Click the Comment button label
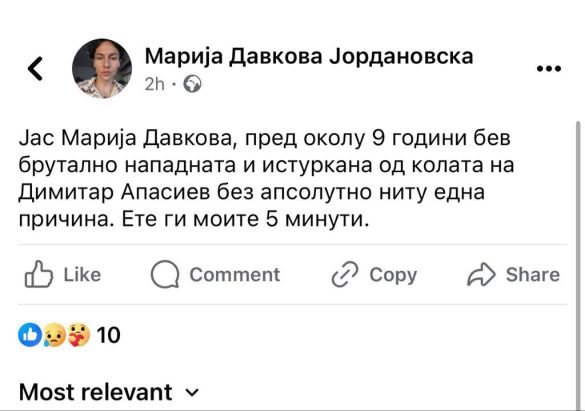 coord(235,275)
